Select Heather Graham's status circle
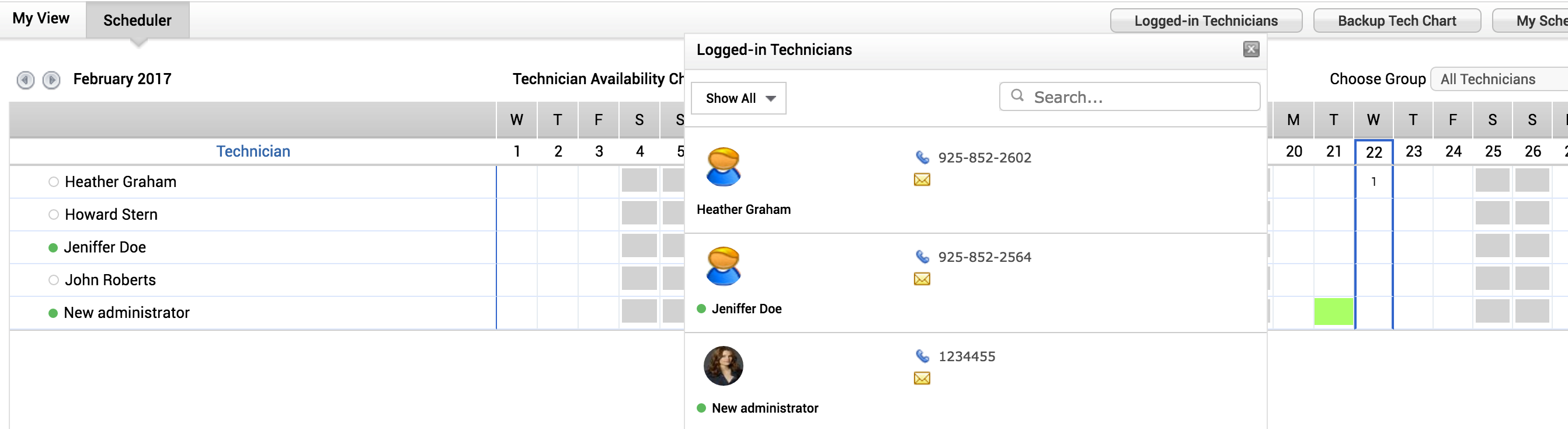 54,182
